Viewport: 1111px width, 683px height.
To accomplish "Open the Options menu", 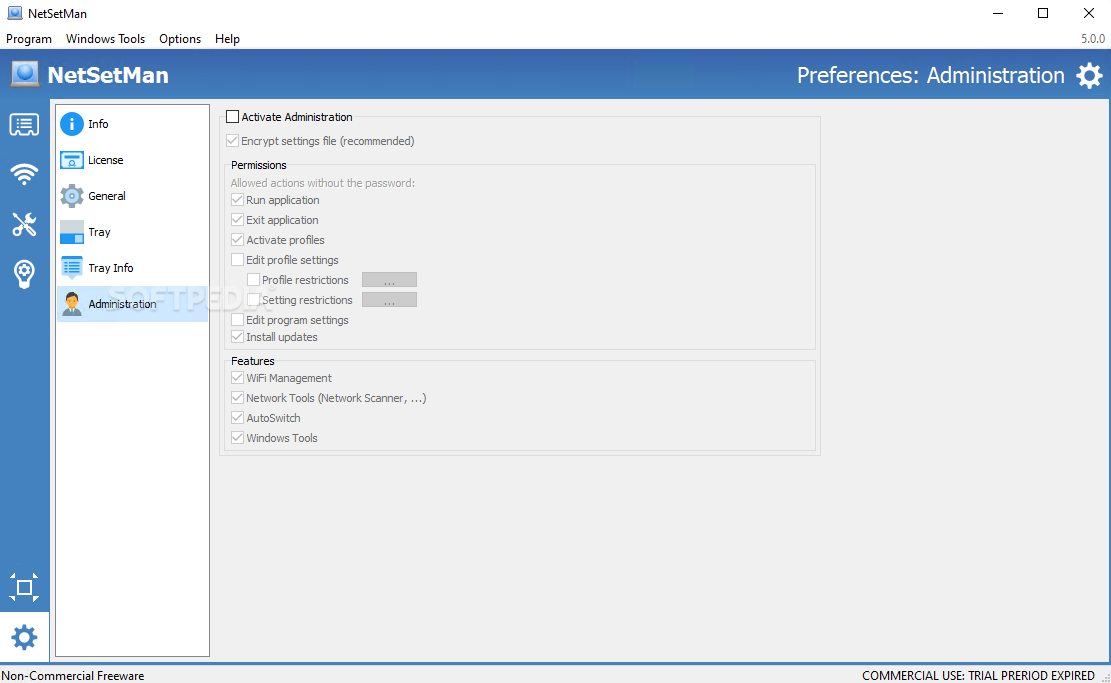I will pyautogui.click(x=180, y=39).
